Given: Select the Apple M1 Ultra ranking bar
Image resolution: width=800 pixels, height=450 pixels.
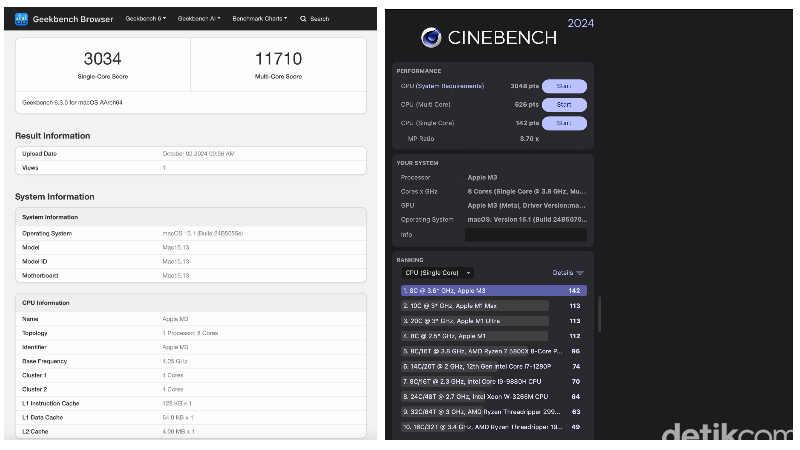Looking at the screenshot, I should [x=475, y=321].
